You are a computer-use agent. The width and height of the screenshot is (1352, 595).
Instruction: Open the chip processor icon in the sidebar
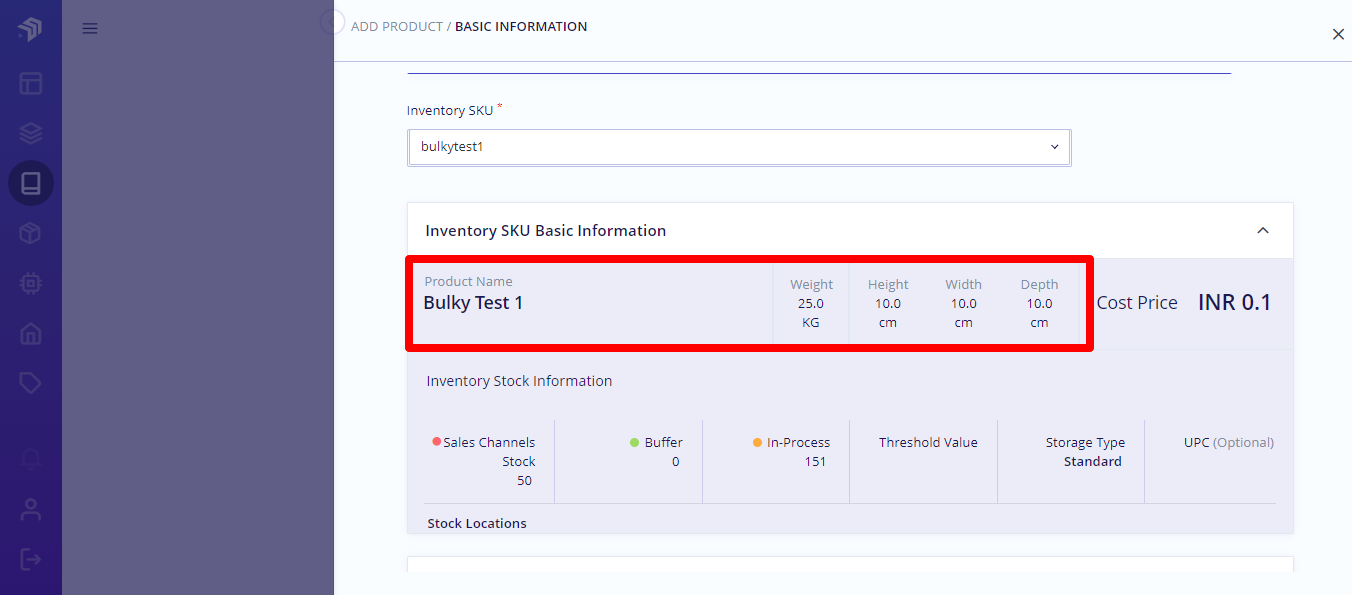pyautogui.click(x=31, y=283)
